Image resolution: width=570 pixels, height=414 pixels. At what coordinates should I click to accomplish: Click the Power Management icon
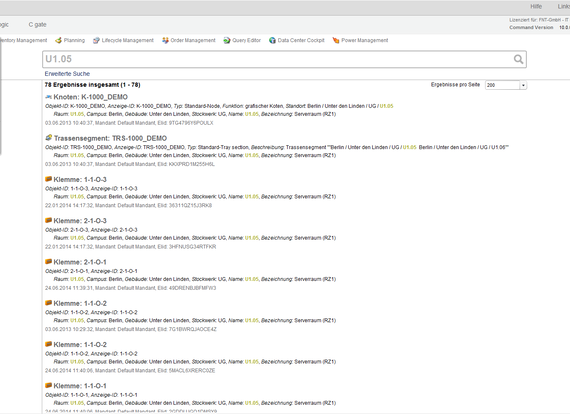(336, 40)
